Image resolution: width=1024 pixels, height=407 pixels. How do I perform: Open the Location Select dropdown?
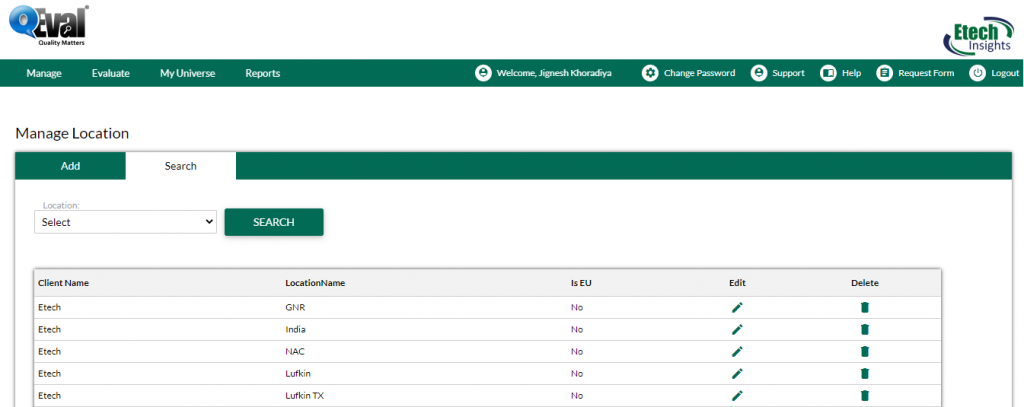click(x=125, y=222)
